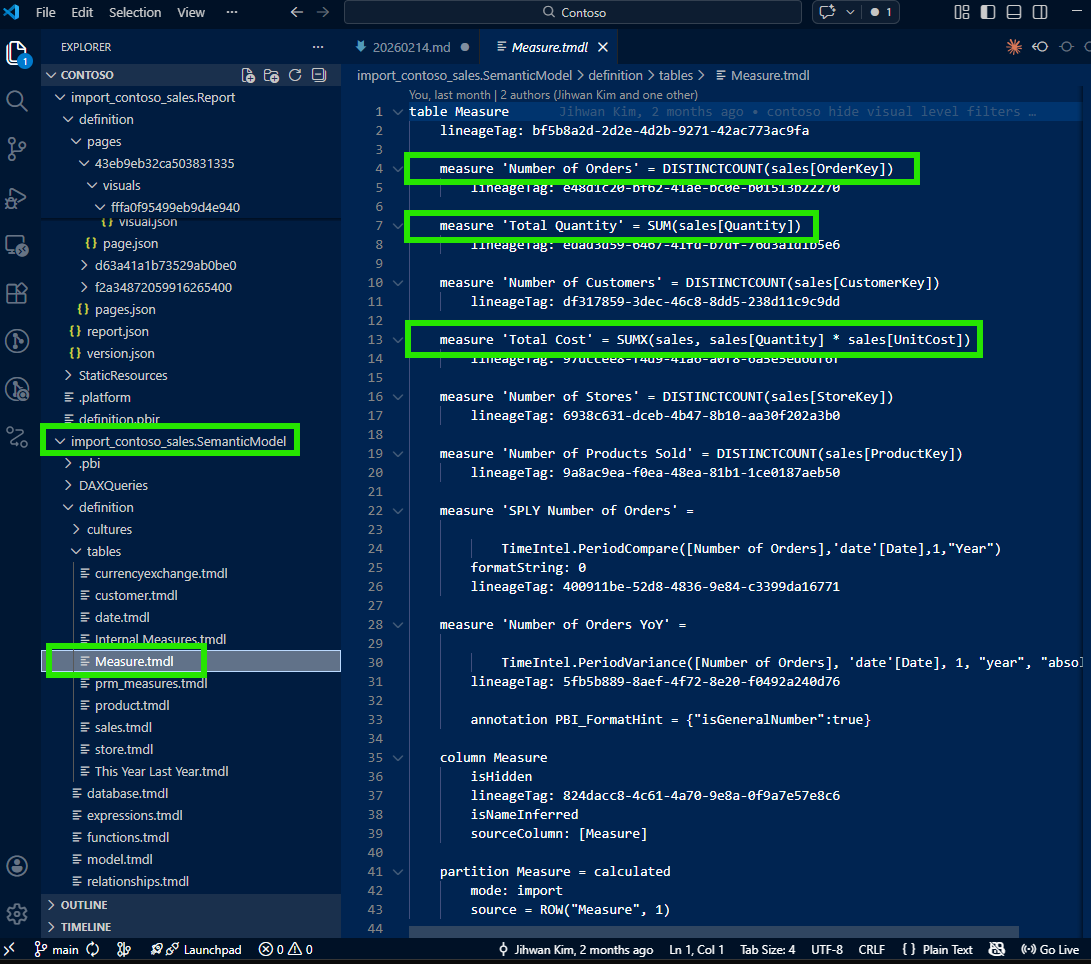
Task: Refresh the Explorer file tree
Action: (x=295, y=75)
